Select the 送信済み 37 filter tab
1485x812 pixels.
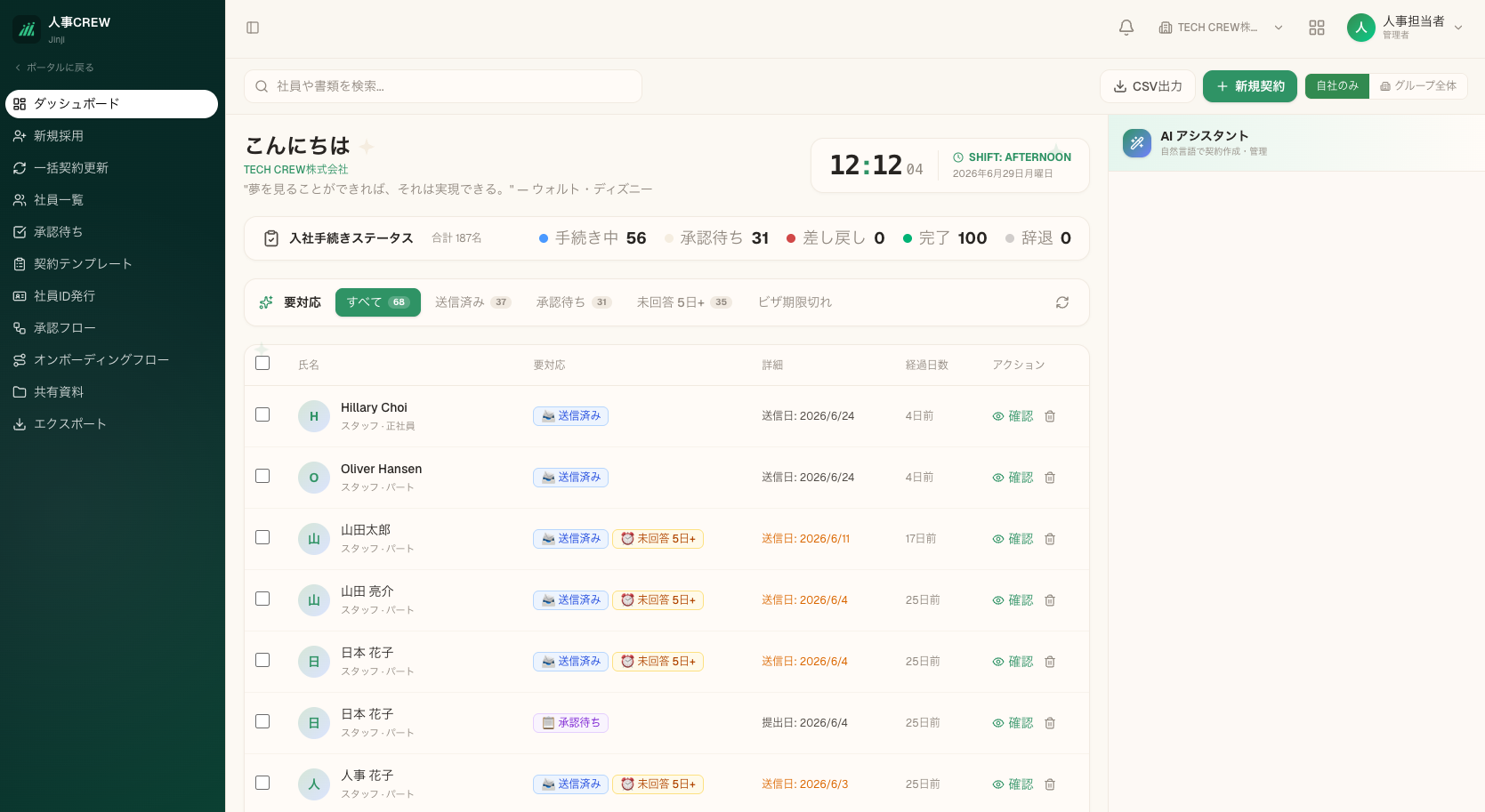(472, 302)
